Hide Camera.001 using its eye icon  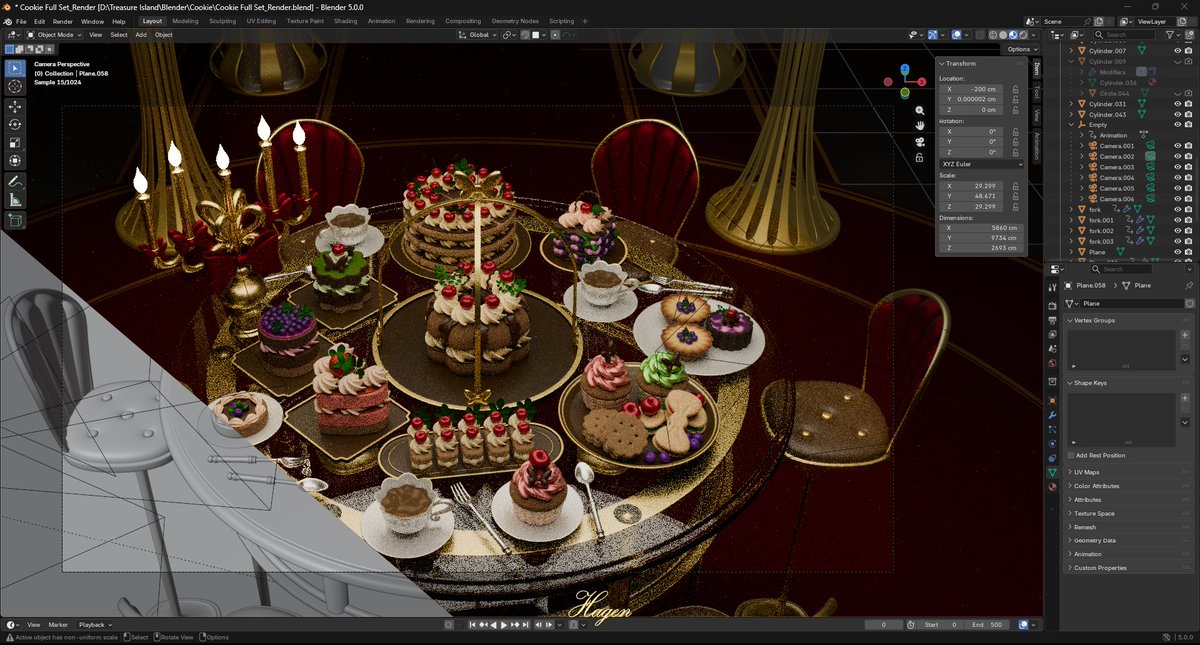(x=1177, y=146)
